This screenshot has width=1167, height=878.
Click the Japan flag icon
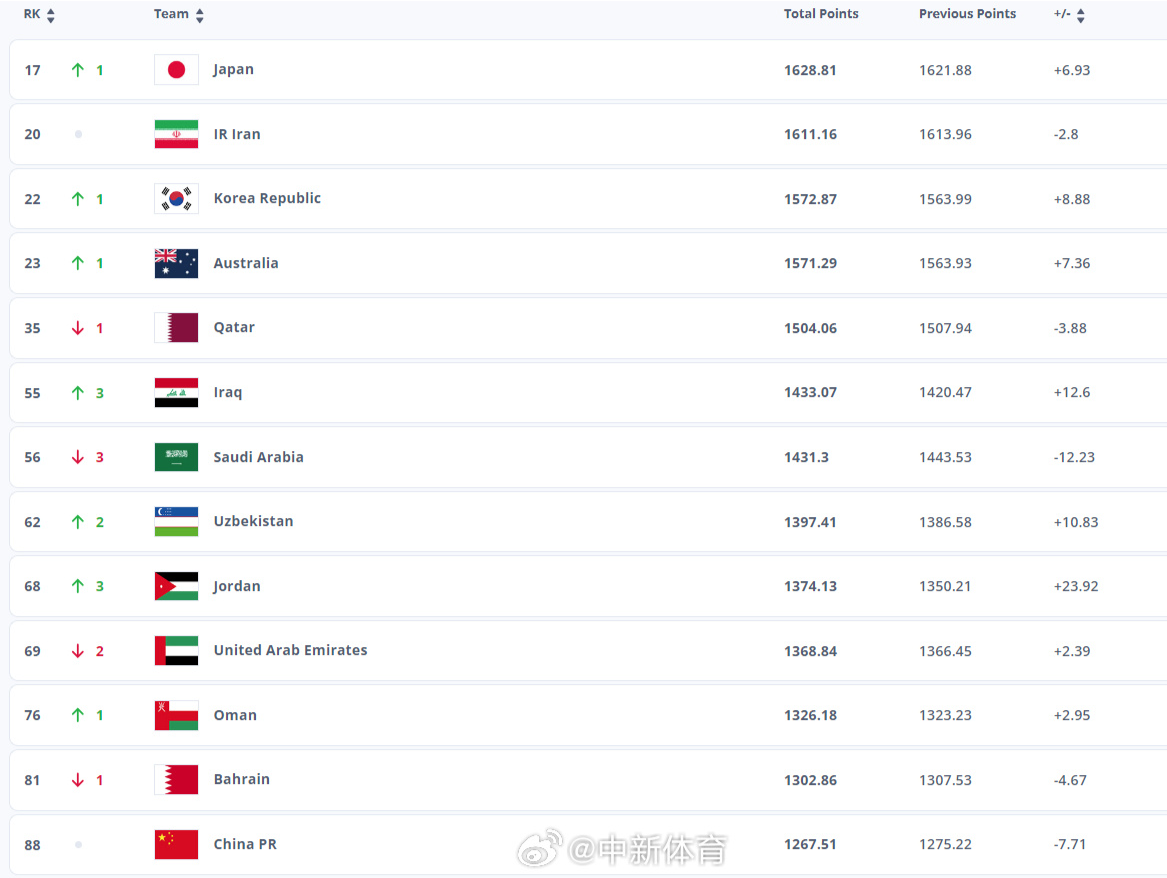(176, 70)
